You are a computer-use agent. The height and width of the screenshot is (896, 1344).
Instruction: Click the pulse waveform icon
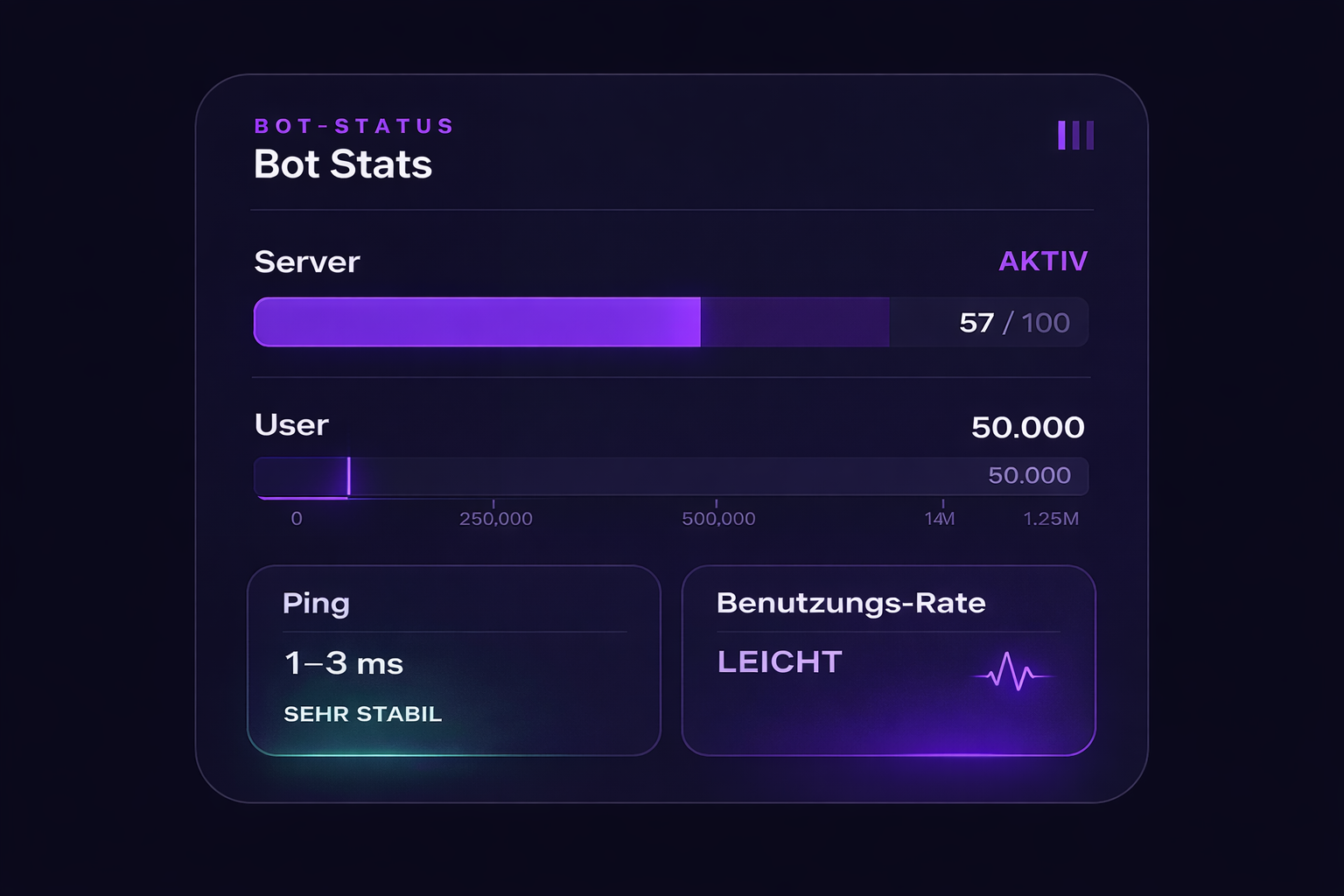point(1012,672)
